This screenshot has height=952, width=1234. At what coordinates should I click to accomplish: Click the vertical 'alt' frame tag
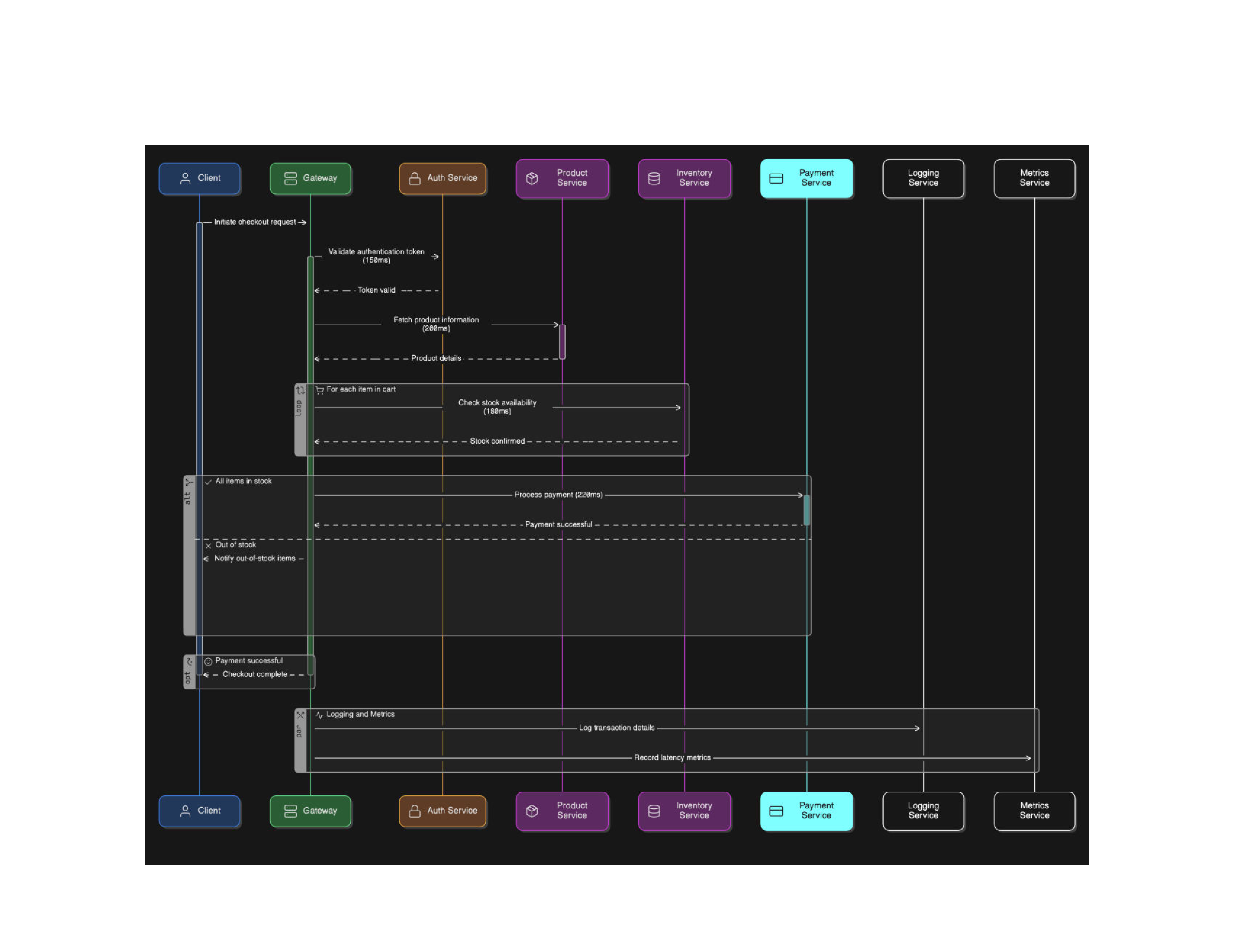[188, 499]
